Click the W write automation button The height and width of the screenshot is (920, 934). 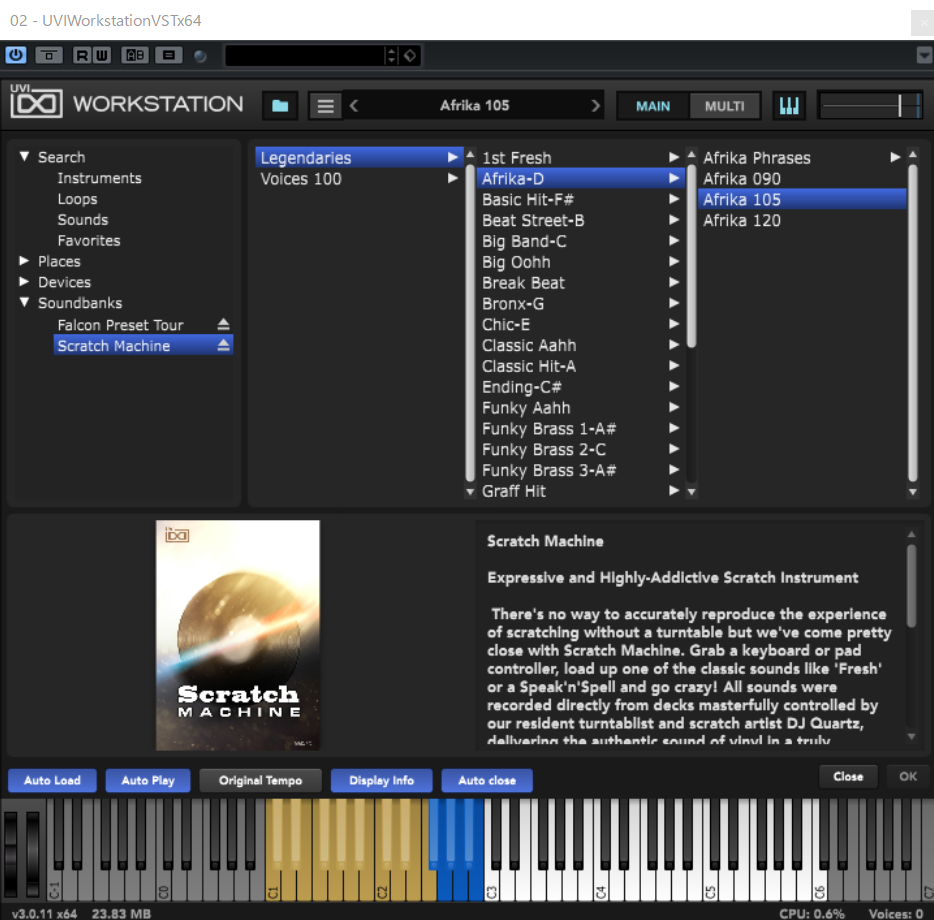[102, 55]
